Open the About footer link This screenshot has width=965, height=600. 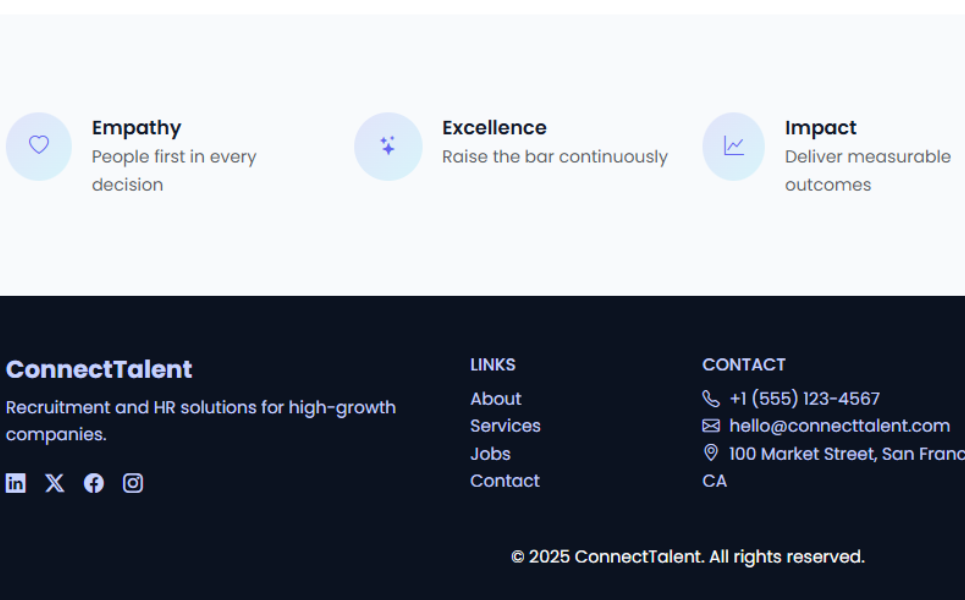496,399
